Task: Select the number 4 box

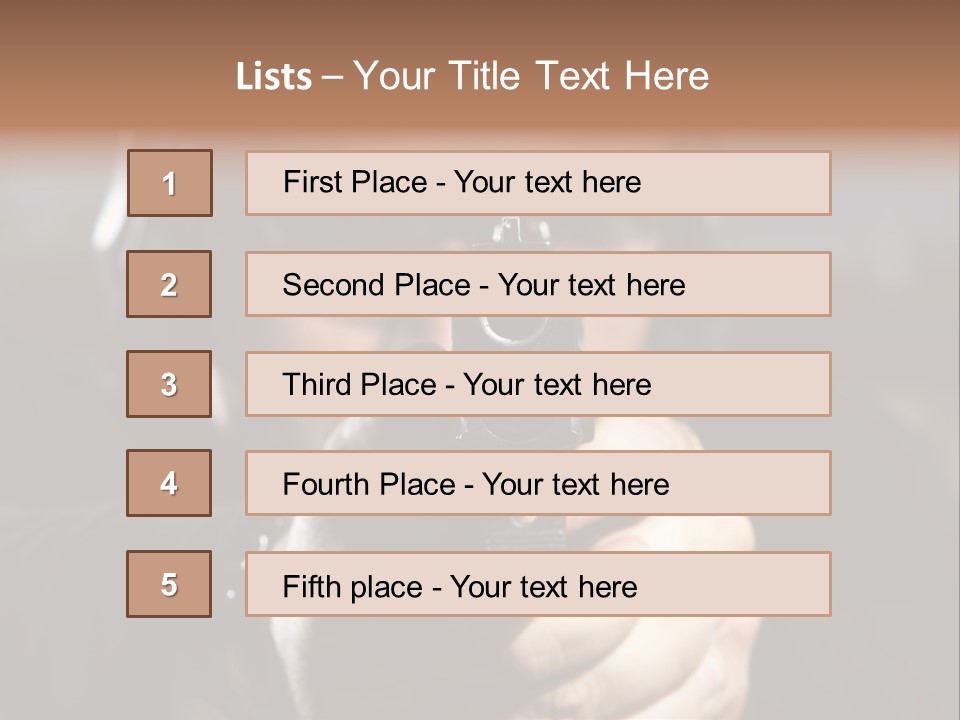Action: click(x=169, y=483)
